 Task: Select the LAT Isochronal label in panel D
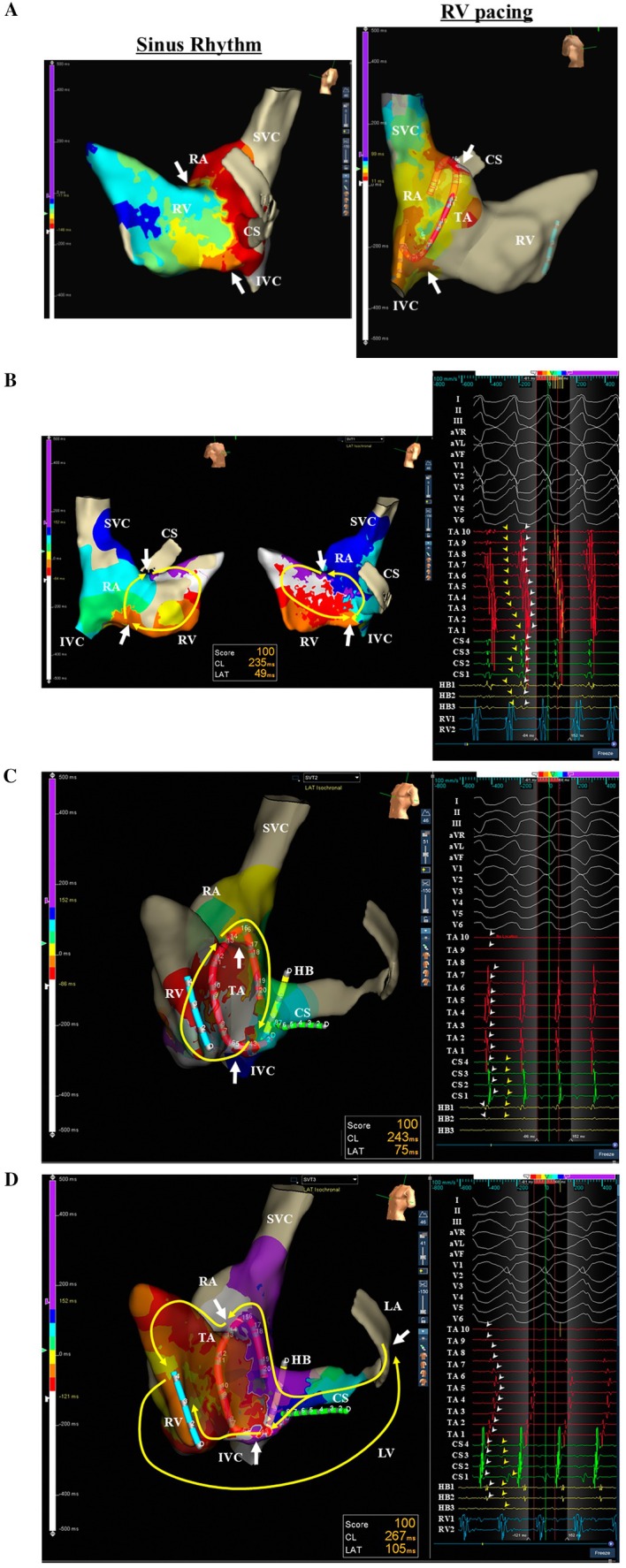[324, 1189]
